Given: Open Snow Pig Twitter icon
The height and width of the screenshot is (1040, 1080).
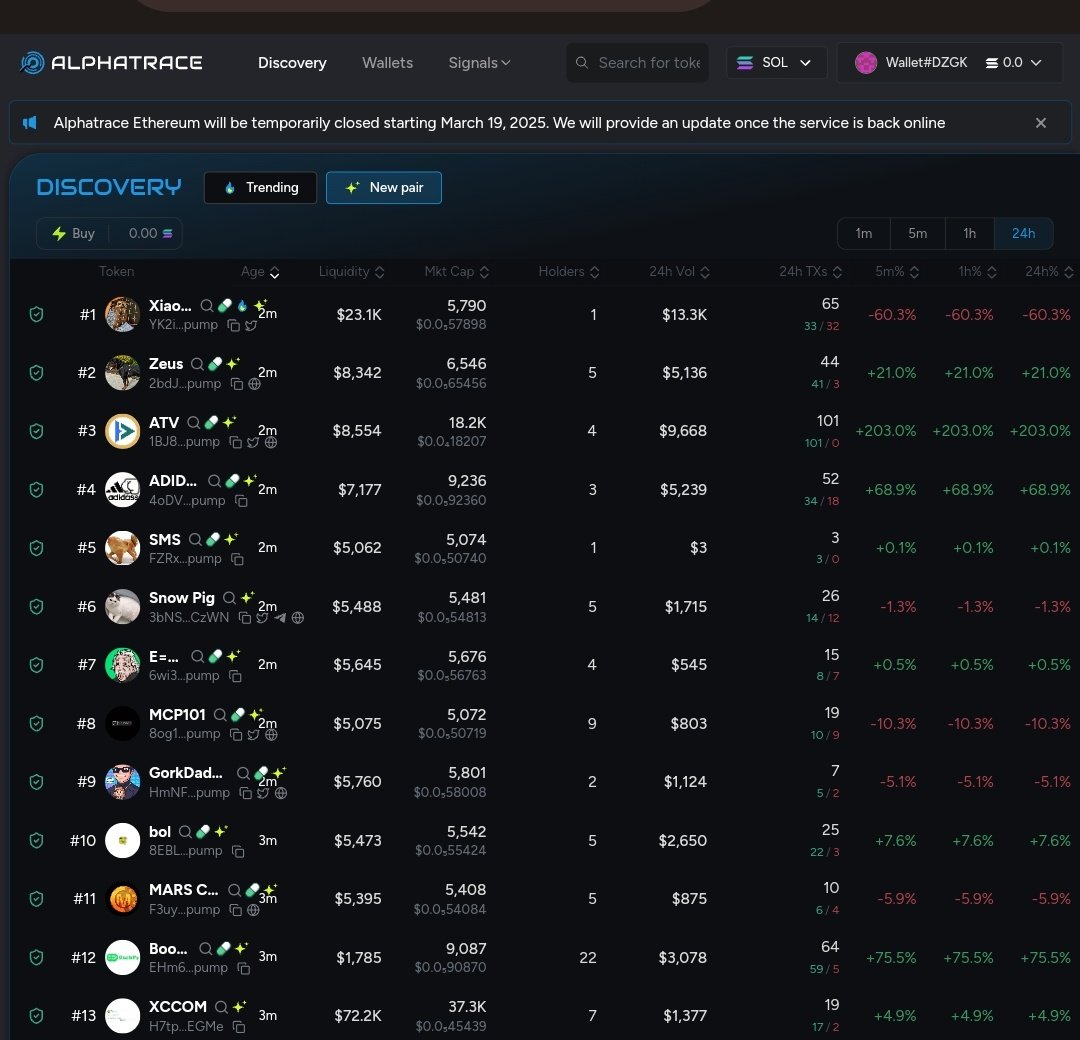Looking at the screenshot, I should coord(262,618).
